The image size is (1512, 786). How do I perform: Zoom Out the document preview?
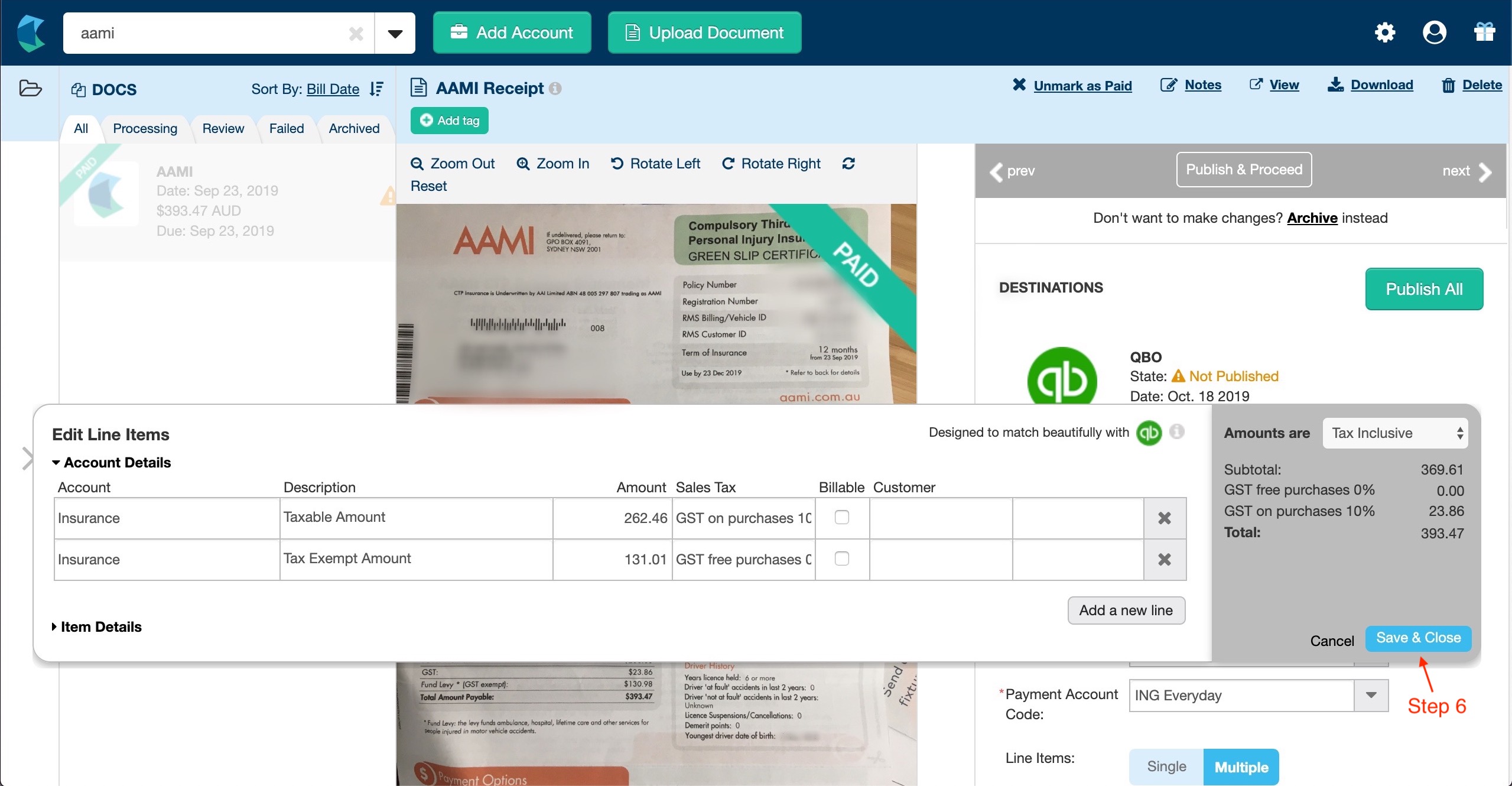(453, 164)
